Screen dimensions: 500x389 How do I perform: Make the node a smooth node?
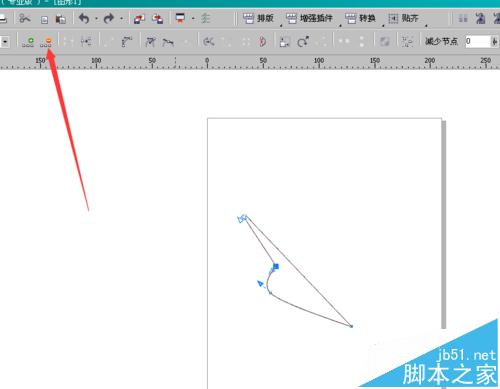(168, 42)
